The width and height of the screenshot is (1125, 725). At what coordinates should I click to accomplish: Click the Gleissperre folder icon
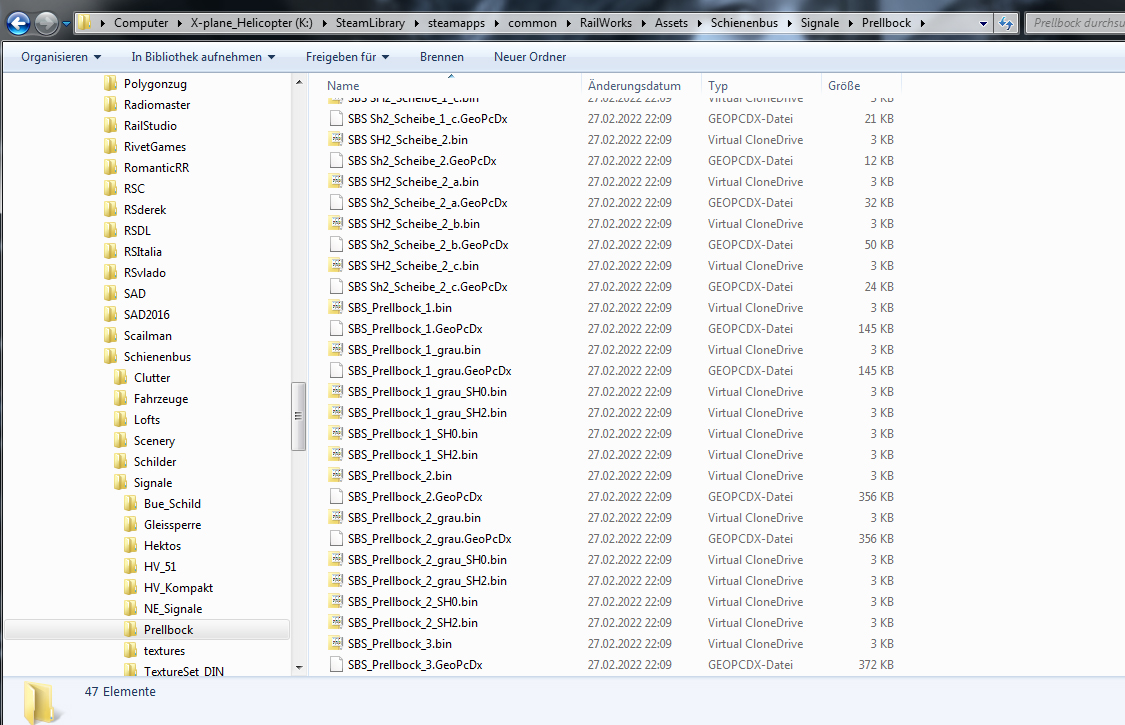point(131,525)
